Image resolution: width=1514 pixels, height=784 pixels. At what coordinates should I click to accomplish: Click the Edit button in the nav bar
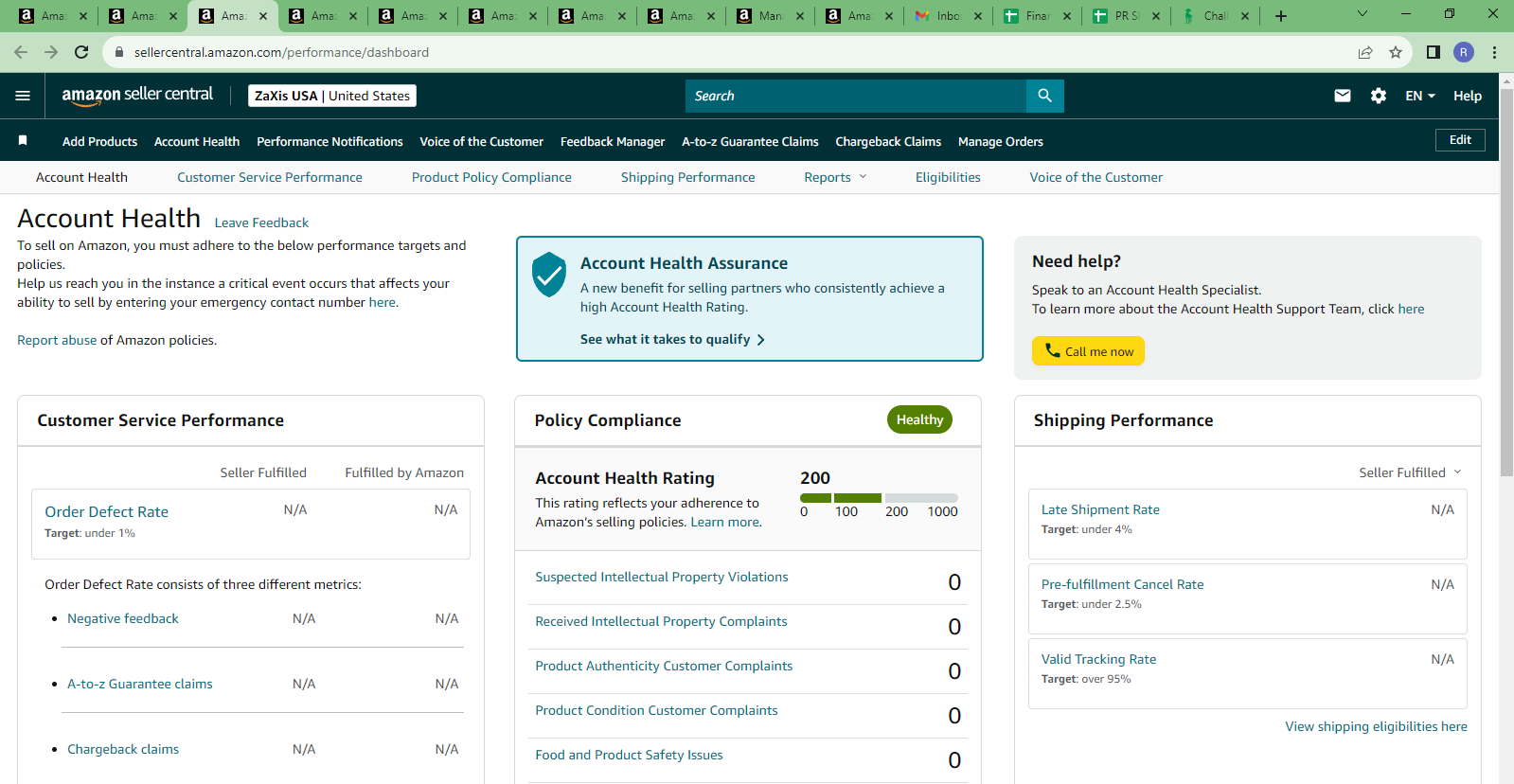(1460, 140)
